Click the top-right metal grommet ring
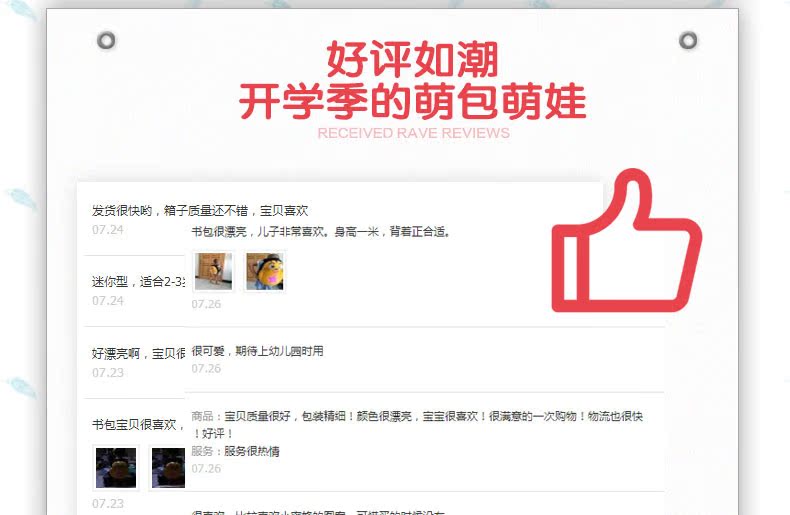 [688, 40]
